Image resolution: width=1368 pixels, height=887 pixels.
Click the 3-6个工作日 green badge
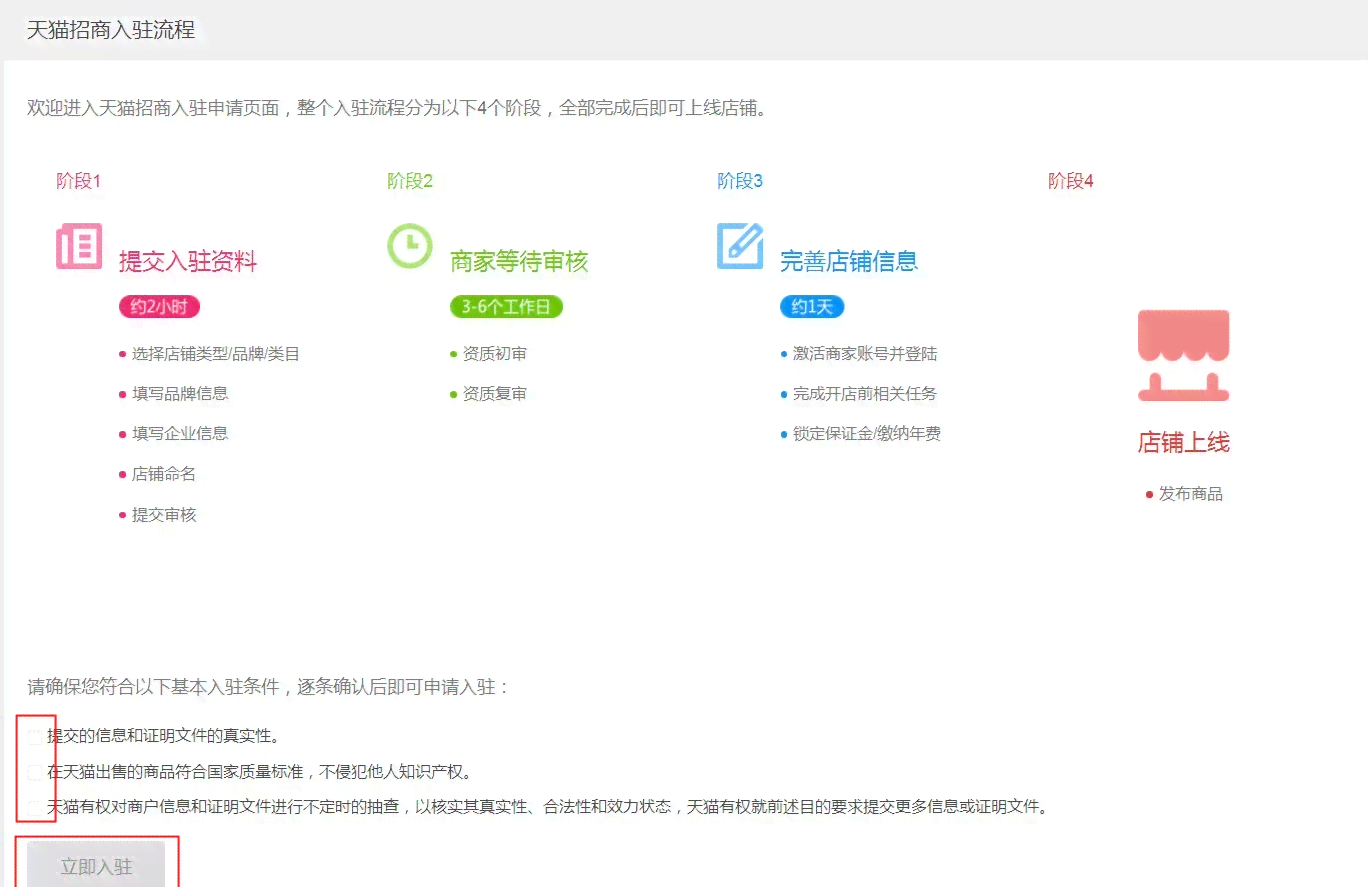pos(506,307)
